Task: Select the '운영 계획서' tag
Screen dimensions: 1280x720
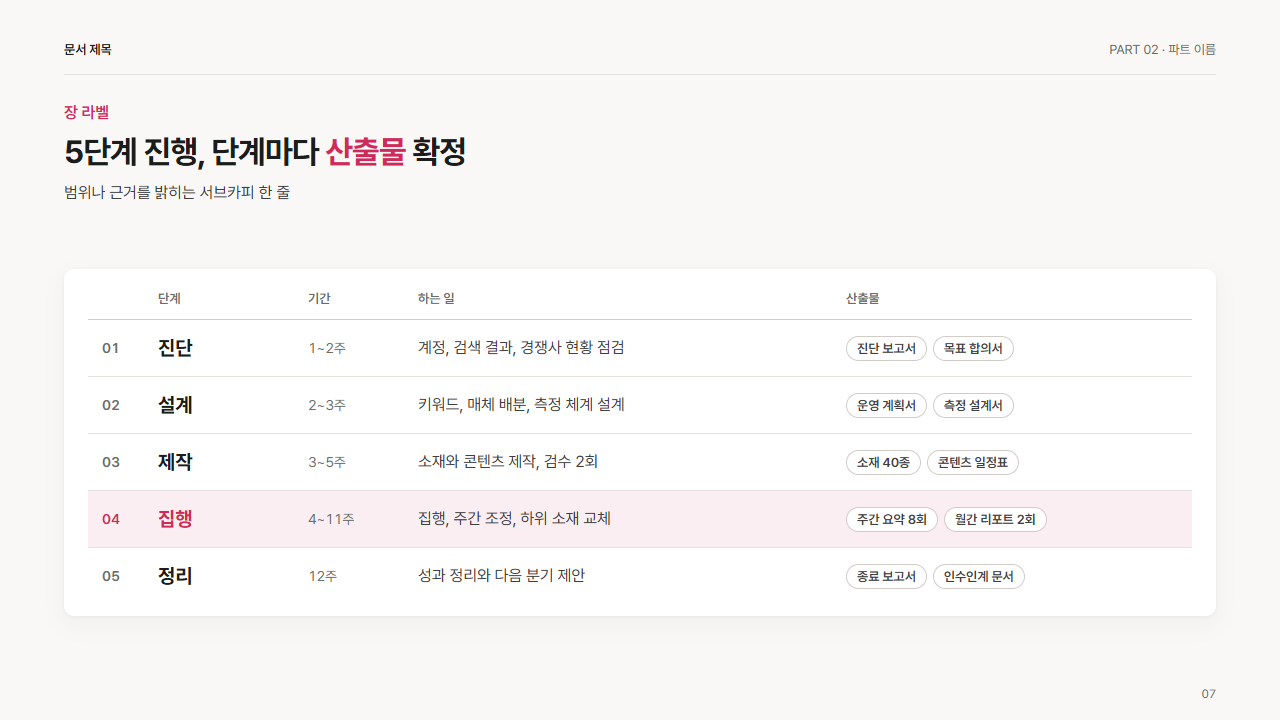Action: (x=886, y=405)
